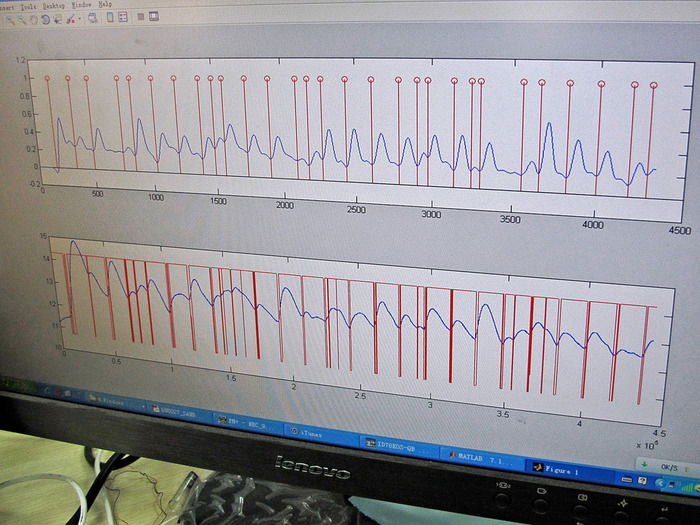Click the Link Plot toolbar icon
Viewport: 700px width, 525px height.
(93, 18)
